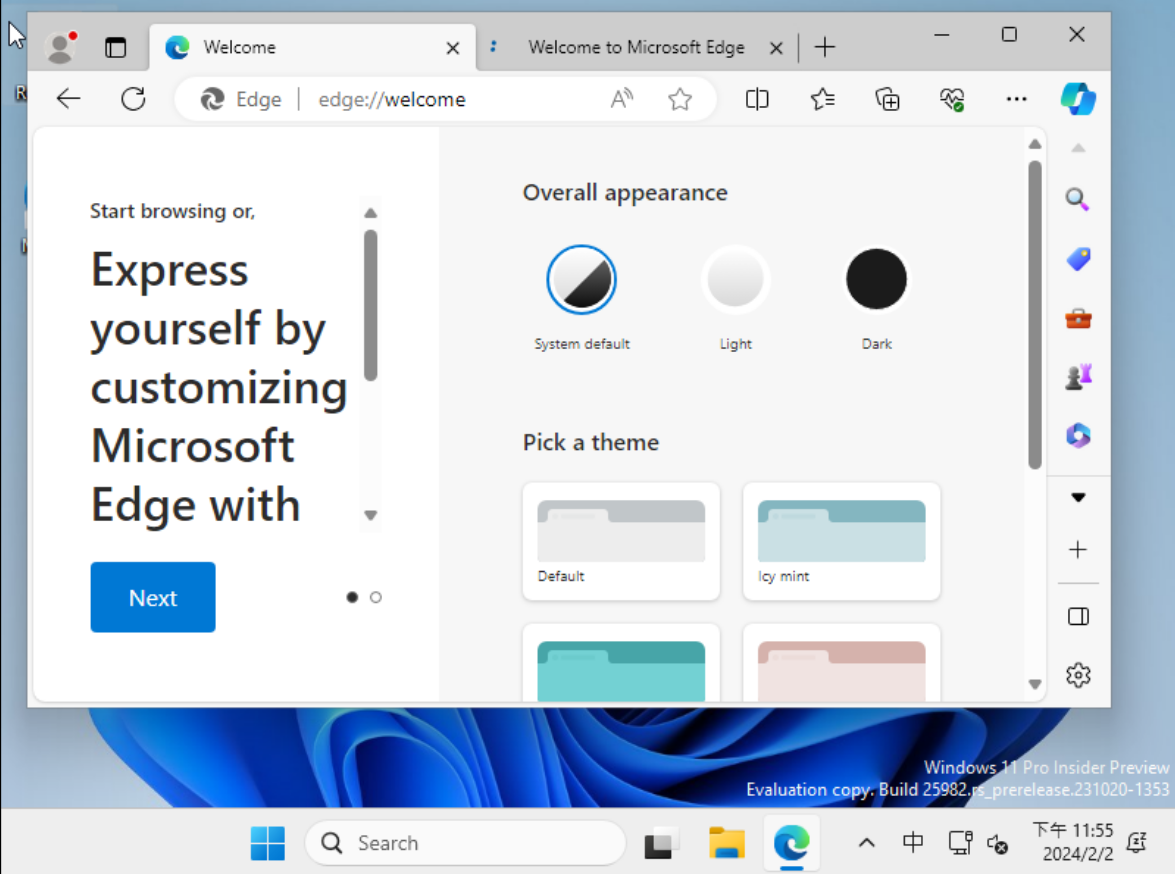Open Browser essentials heart icon
Image resolution: width=1175 pixels, height=874 pixels.
pyautogui.click(x=952, y=99)
